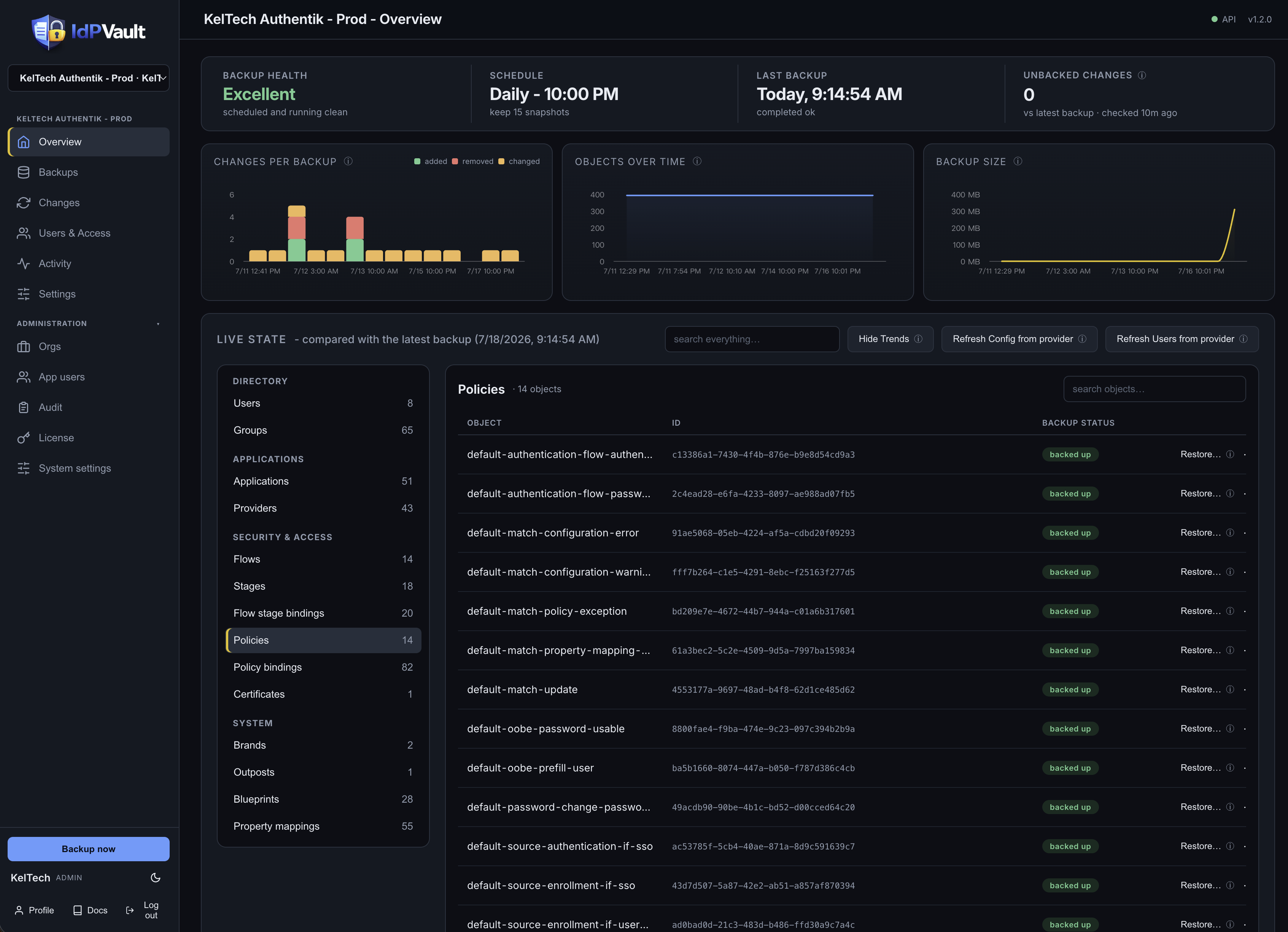Restore default-password-change-passwo... policy
The image size is (1288, 932).
(x=1200, y=807)
